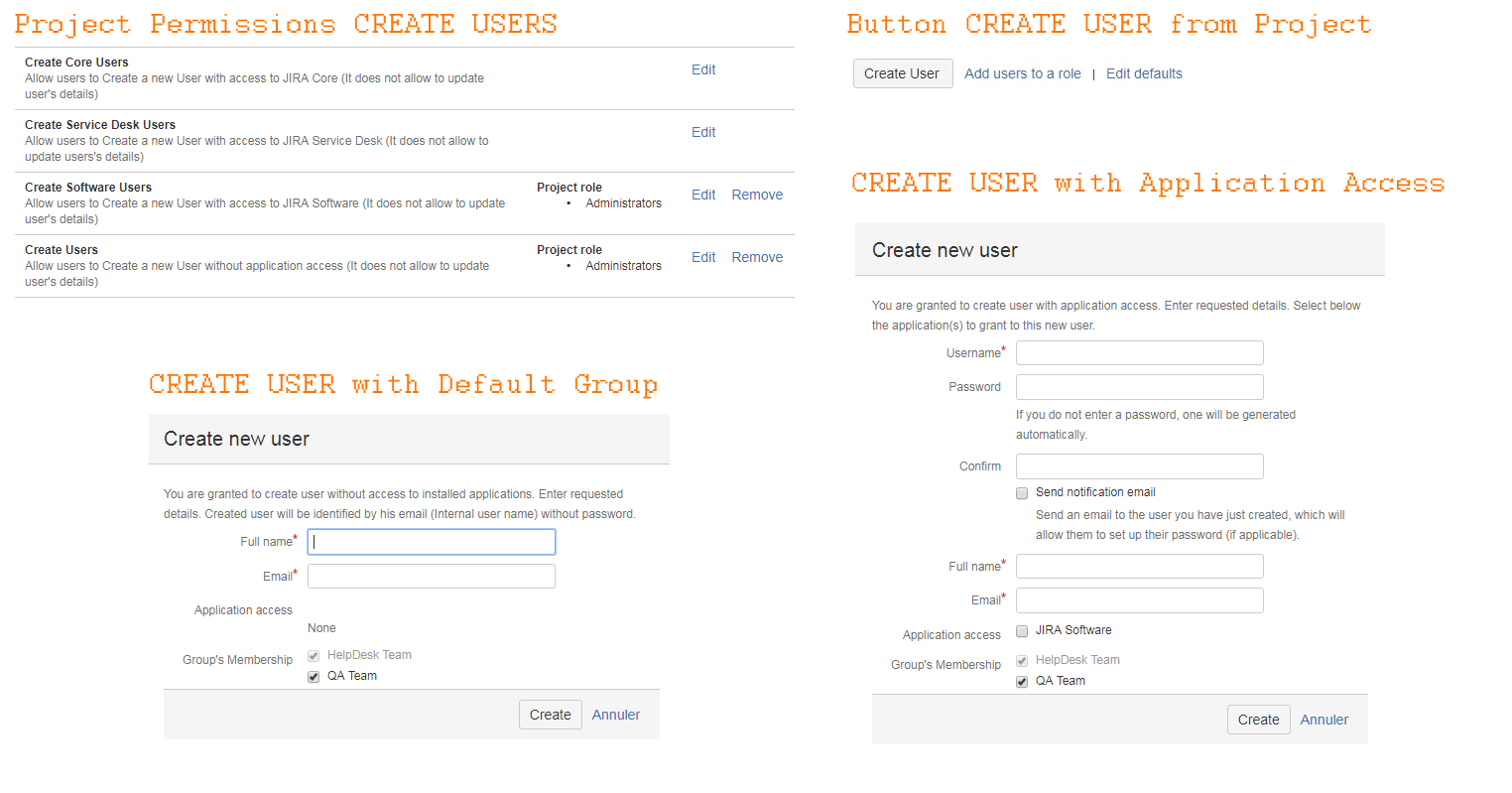Viewport: 1512px width, 793px height.
Task: Click Create in the Application Access form
Action: (1258, 720)
